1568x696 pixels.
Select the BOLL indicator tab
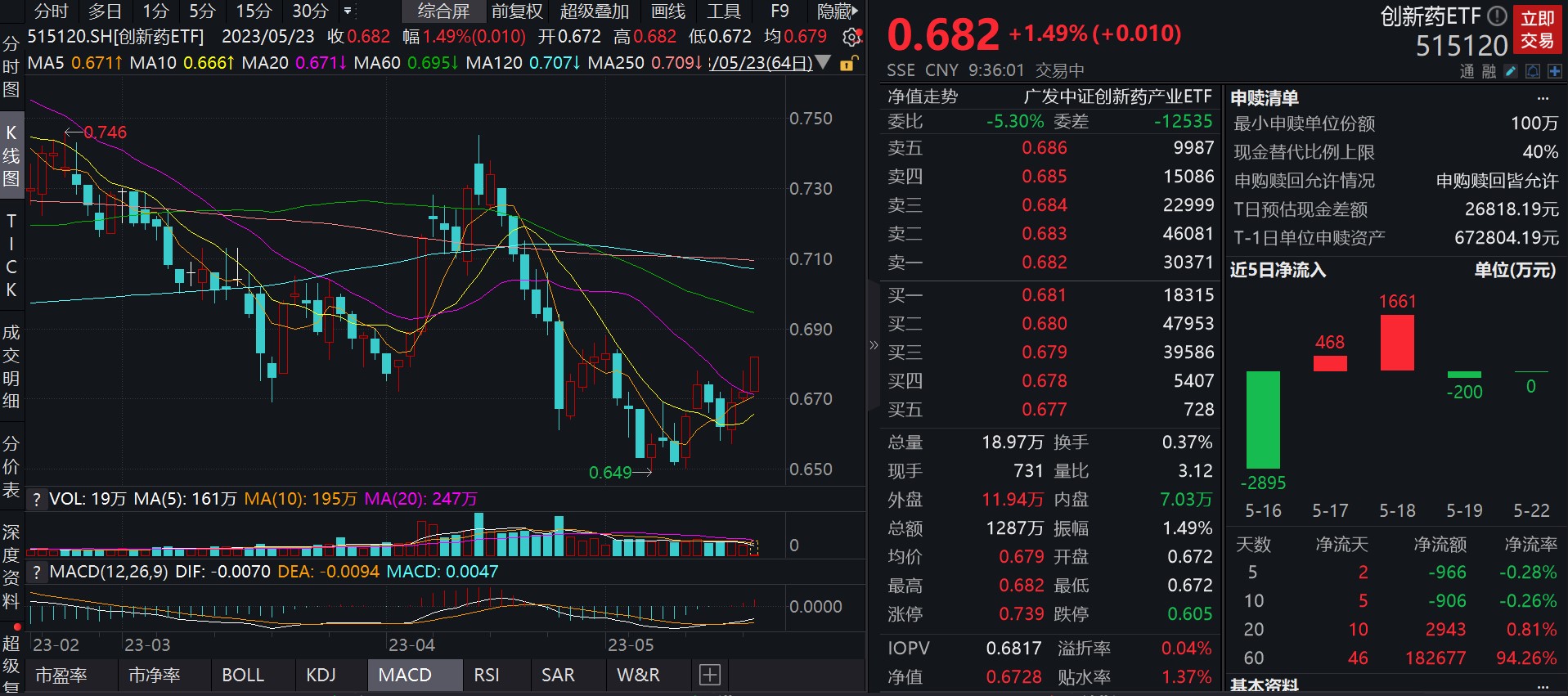(243, 675)
